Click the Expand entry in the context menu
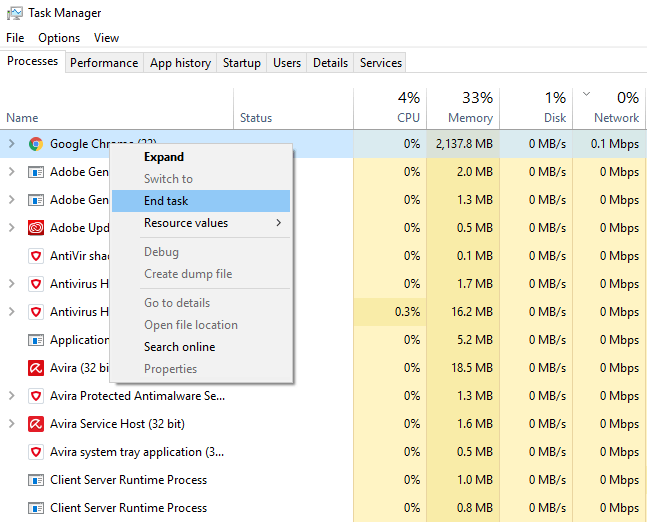Image resolution: width=647 pixels, height=522 pixels. point(164,157)
